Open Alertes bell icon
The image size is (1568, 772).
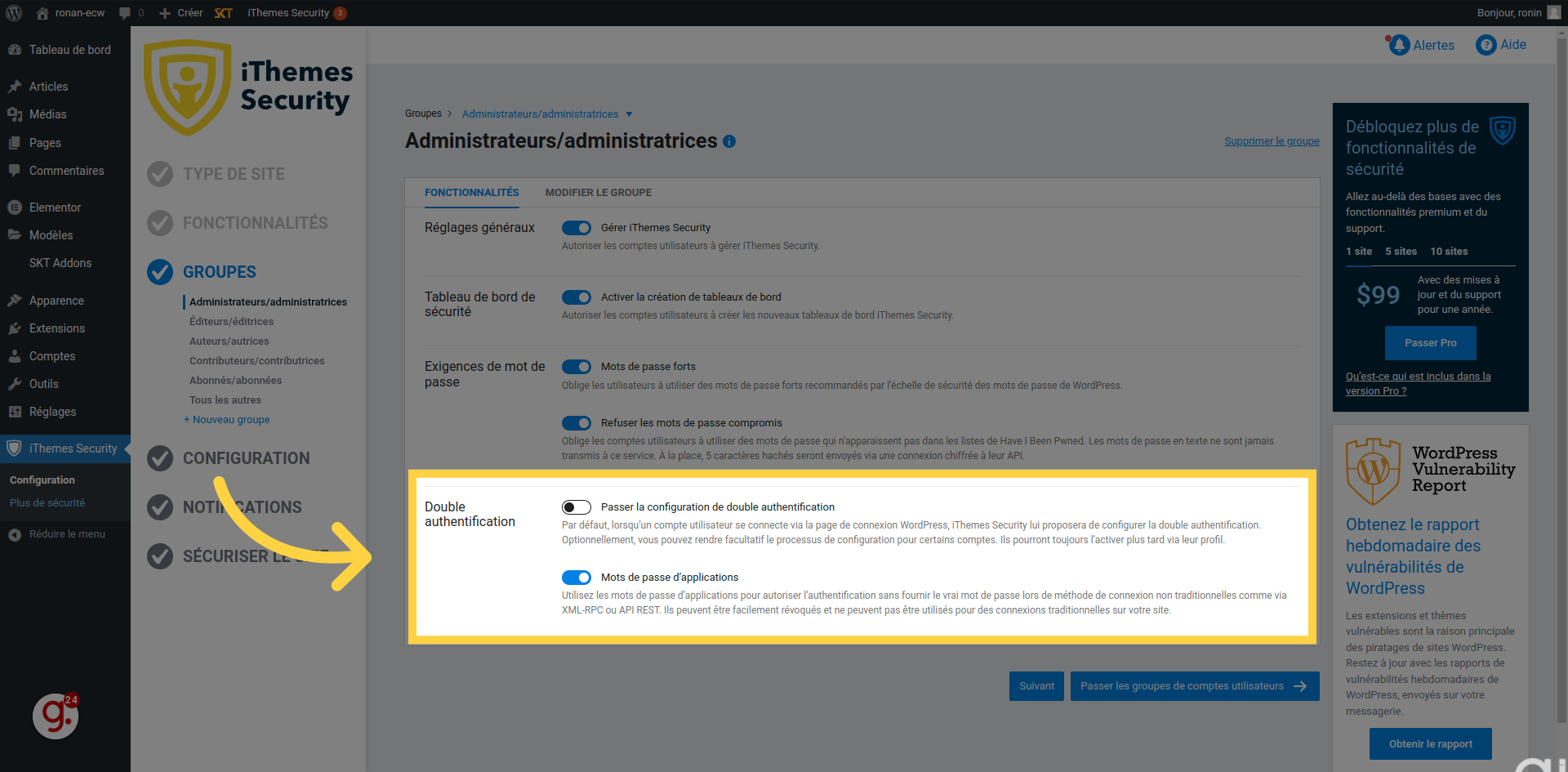tap(1399, 45)
